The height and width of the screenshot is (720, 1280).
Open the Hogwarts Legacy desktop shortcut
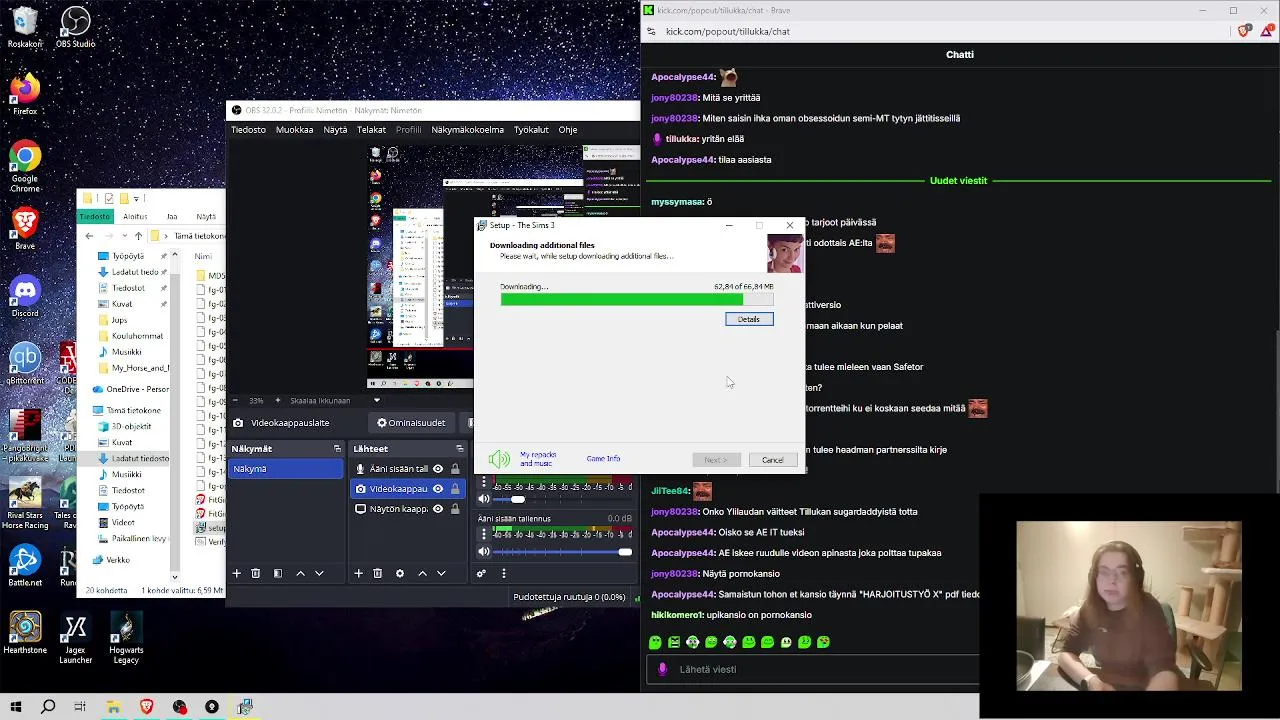(x=127, y=638)
